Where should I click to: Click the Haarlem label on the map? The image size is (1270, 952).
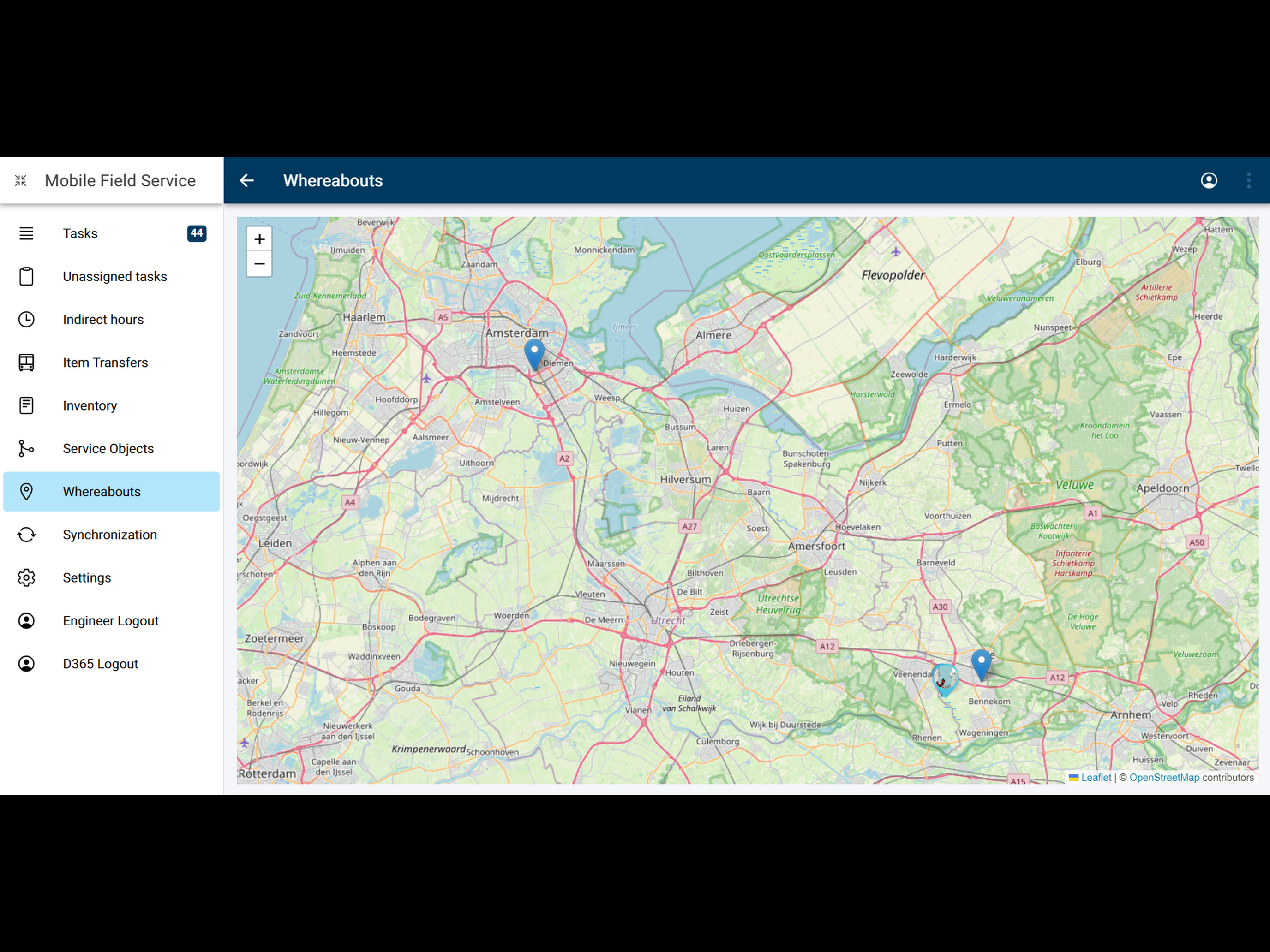point(364,317)
